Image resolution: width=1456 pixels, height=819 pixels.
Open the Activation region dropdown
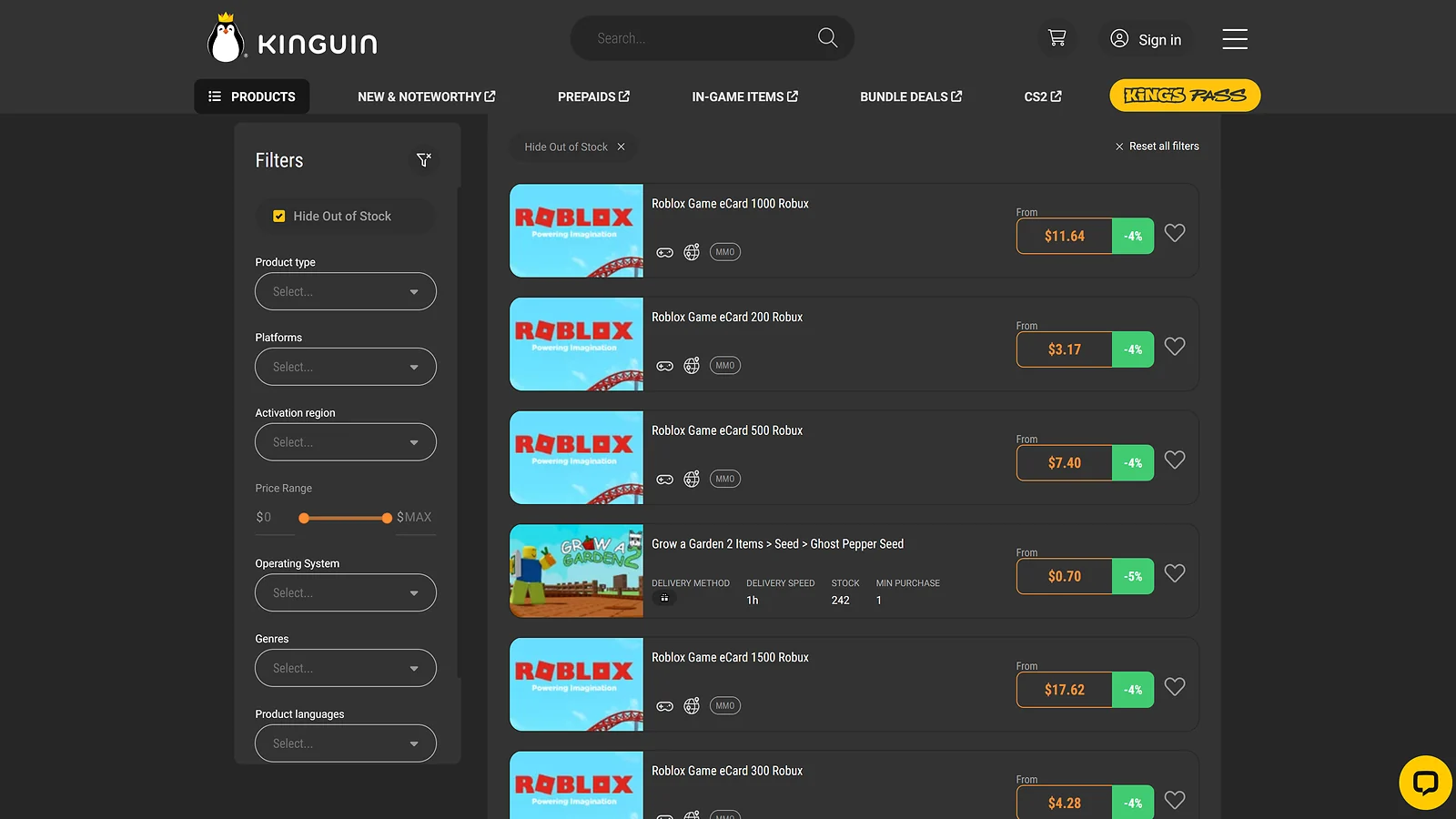click(x=346, y=442)
